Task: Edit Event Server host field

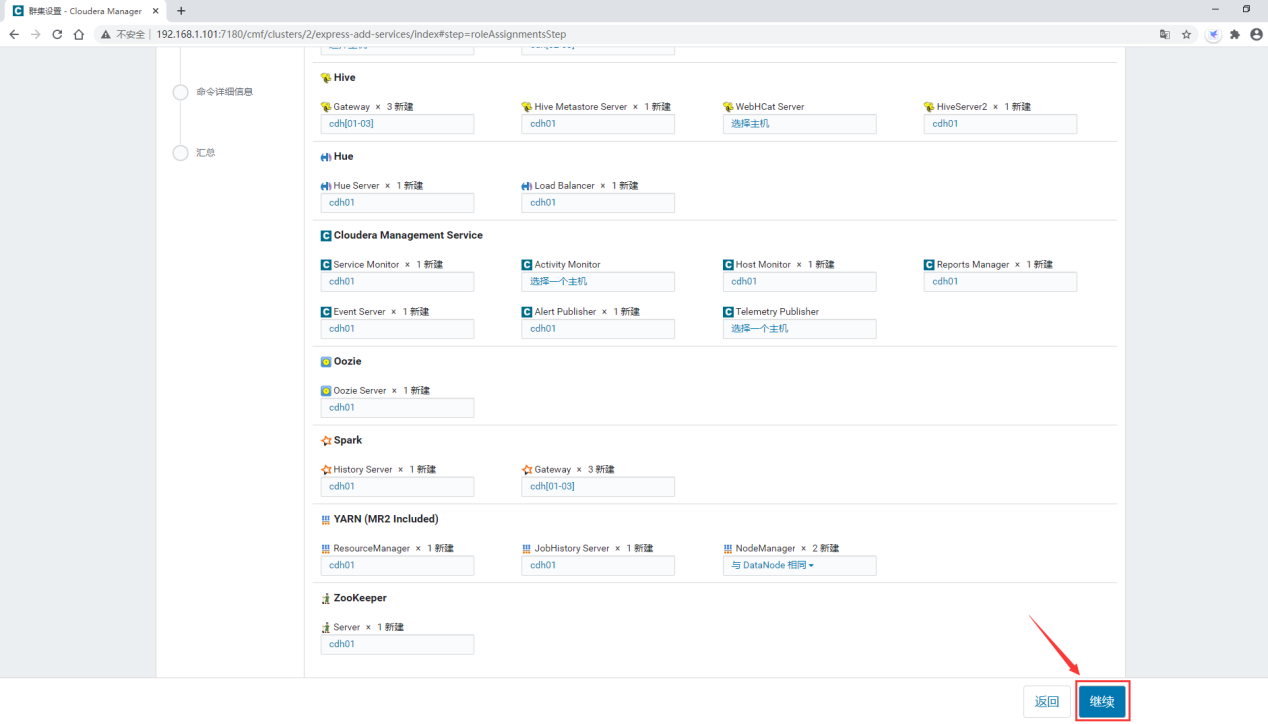Action: pos(397,329)
